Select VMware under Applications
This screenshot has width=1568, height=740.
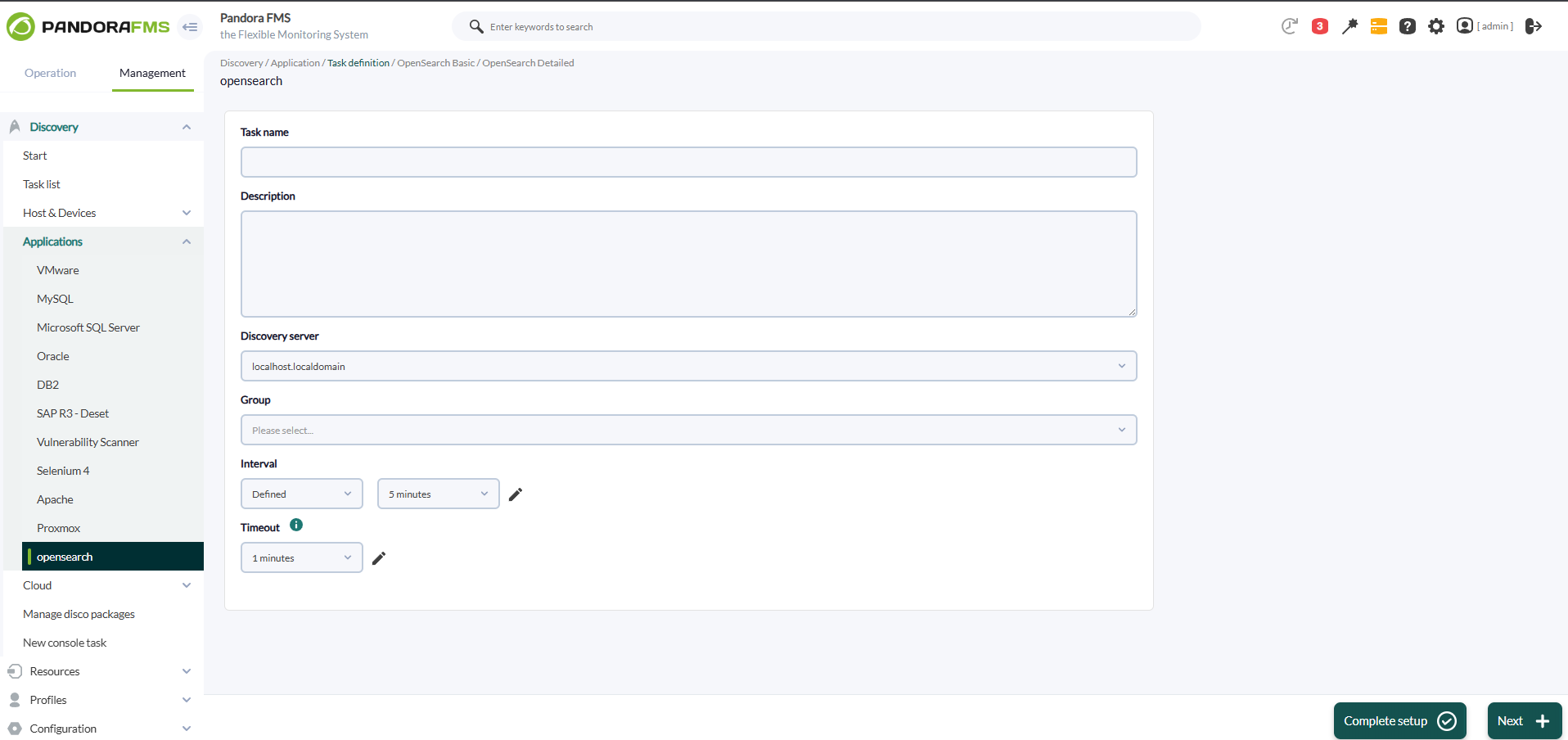(x=58, y=270)
